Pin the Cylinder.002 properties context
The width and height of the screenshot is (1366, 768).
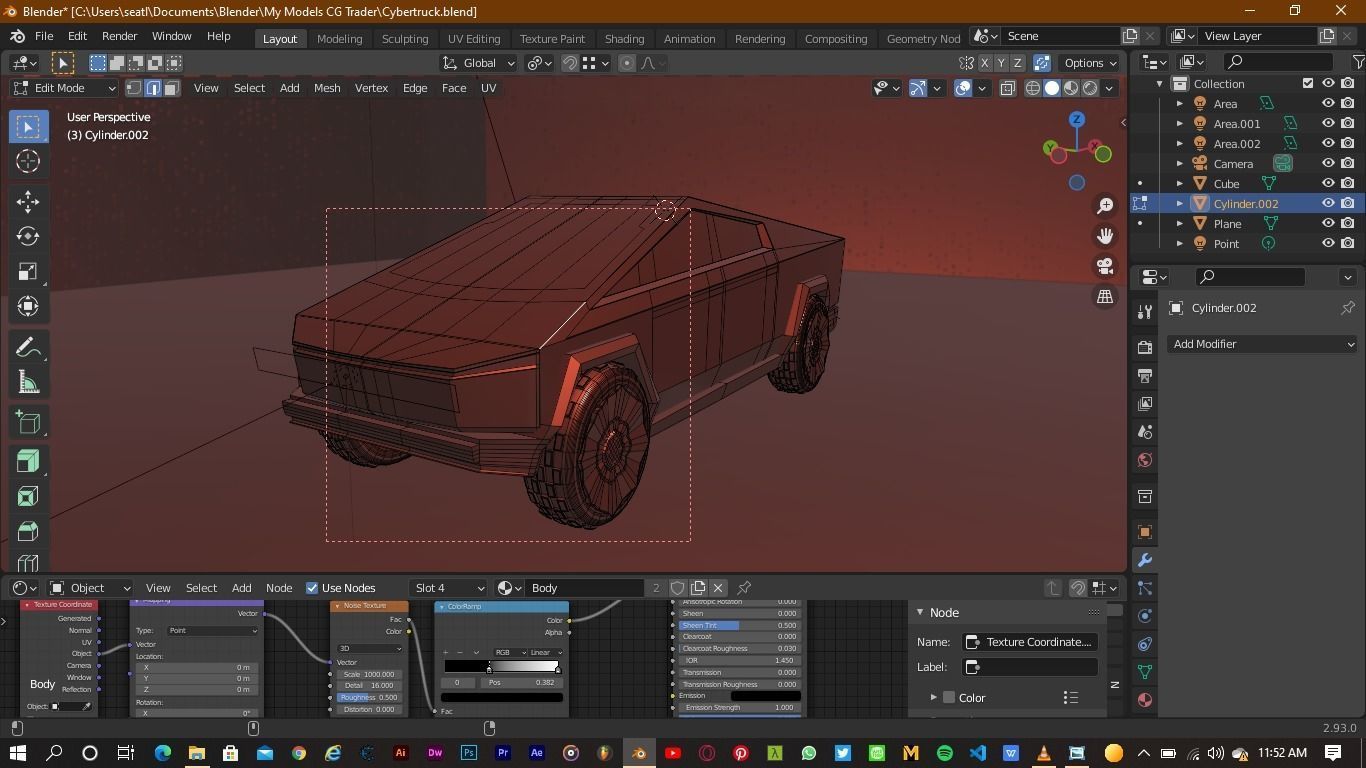(1347, 308)
